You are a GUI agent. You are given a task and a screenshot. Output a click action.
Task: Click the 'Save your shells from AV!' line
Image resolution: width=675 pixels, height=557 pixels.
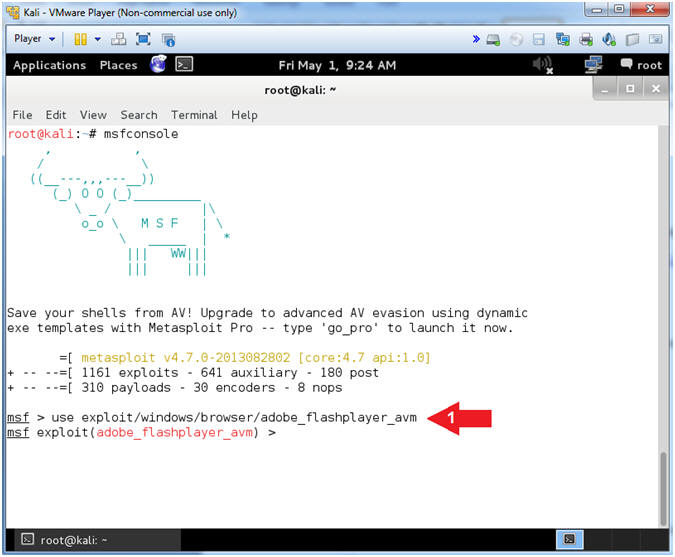pyautogui.click(x=267, y=313)
